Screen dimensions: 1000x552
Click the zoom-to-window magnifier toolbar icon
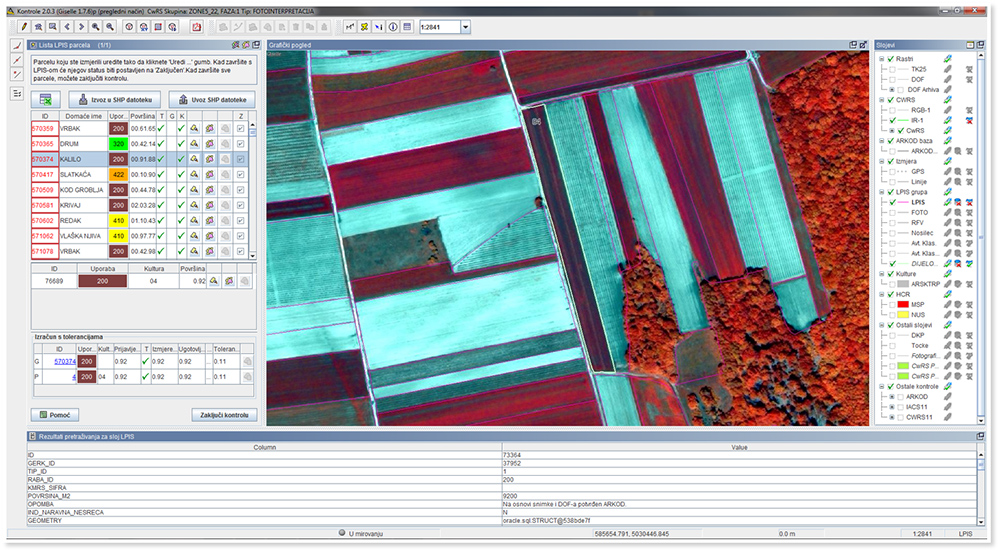(x=52, y=27)
